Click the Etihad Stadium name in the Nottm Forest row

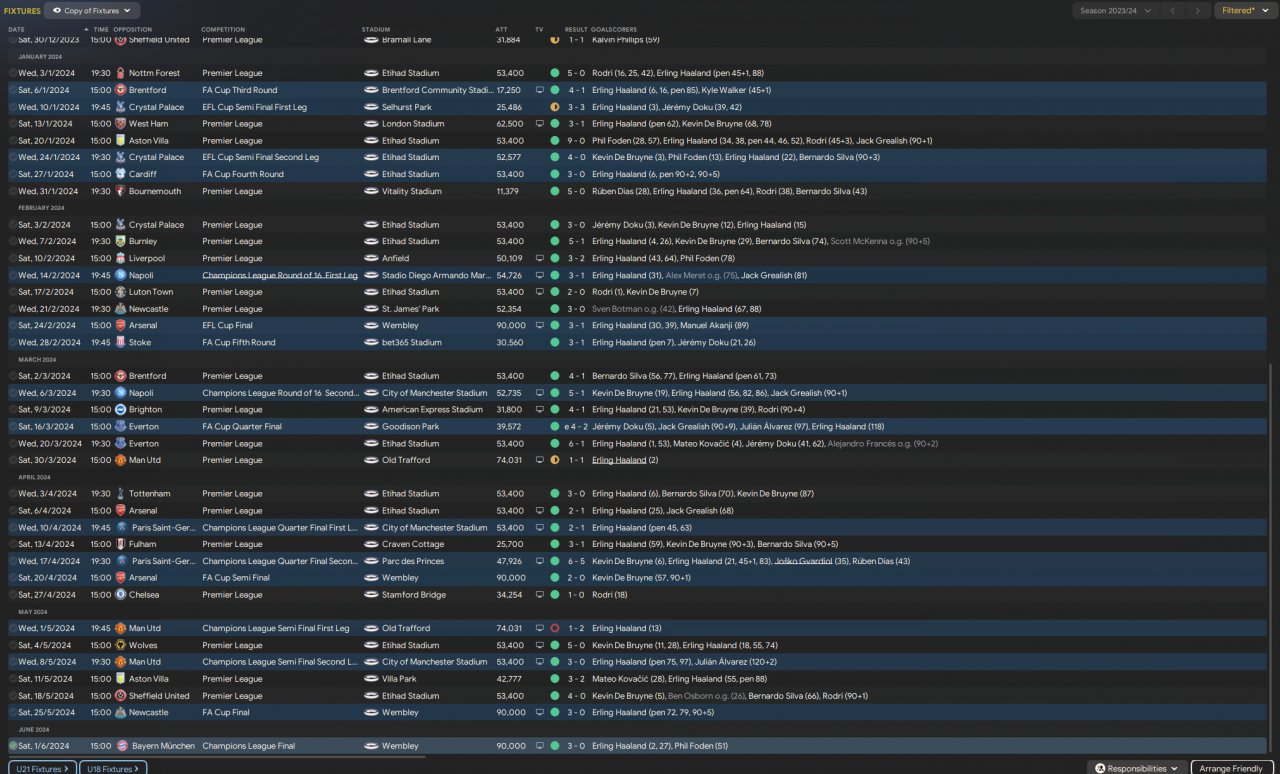coord(410,73)
